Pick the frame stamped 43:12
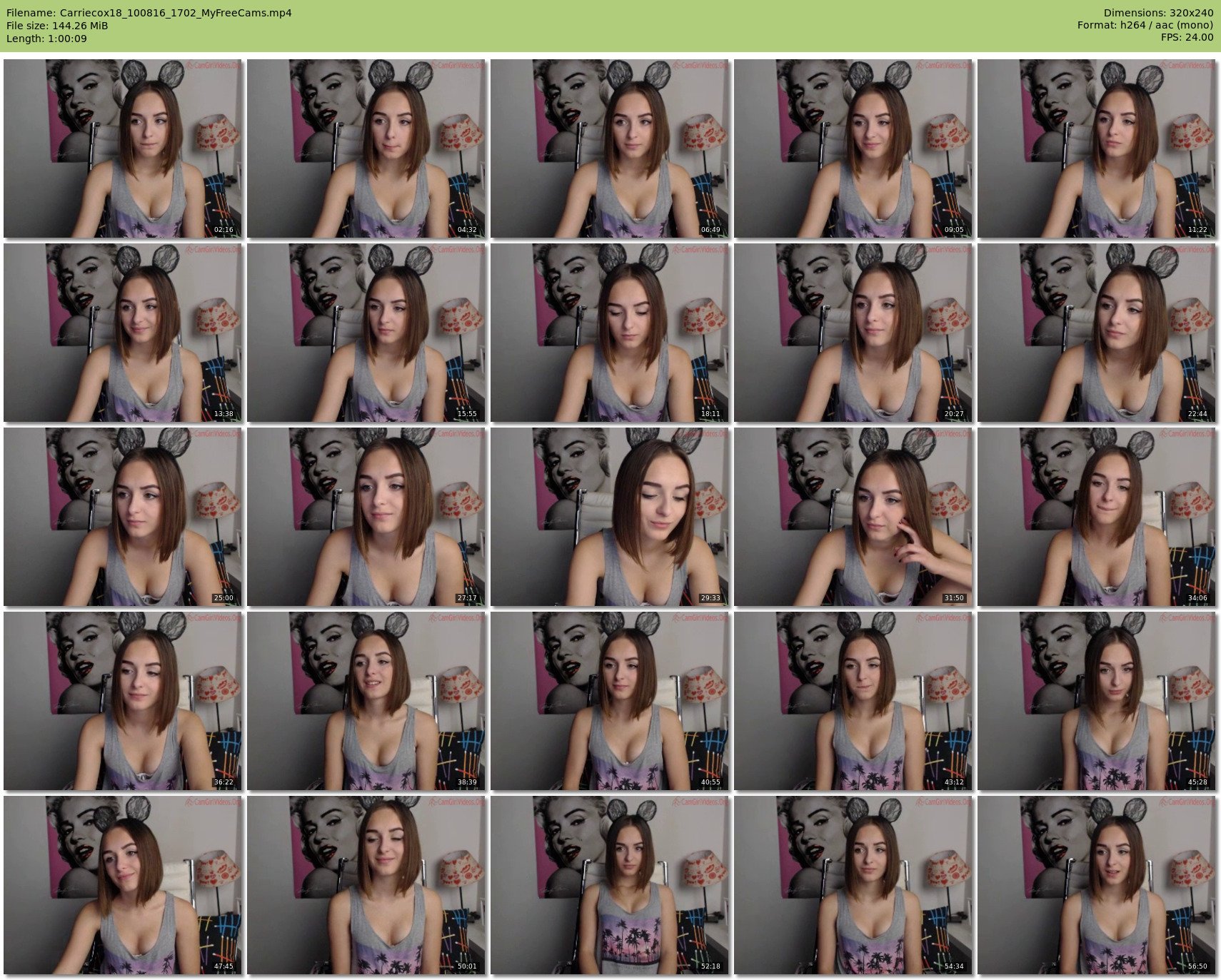Image resolution: width=1221 pixels, height=980 pixels. [853, 701]
